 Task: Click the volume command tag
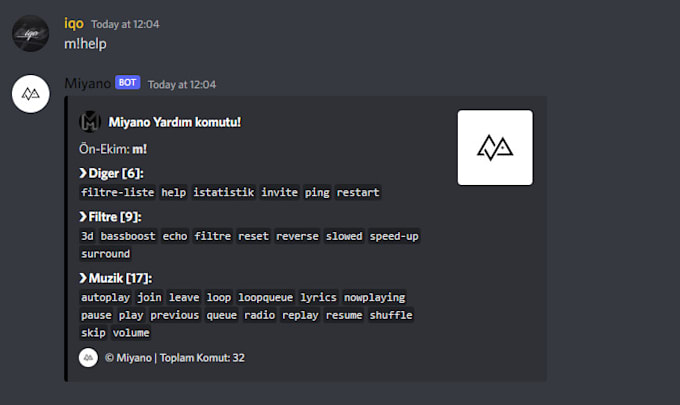tap(131, 333)
